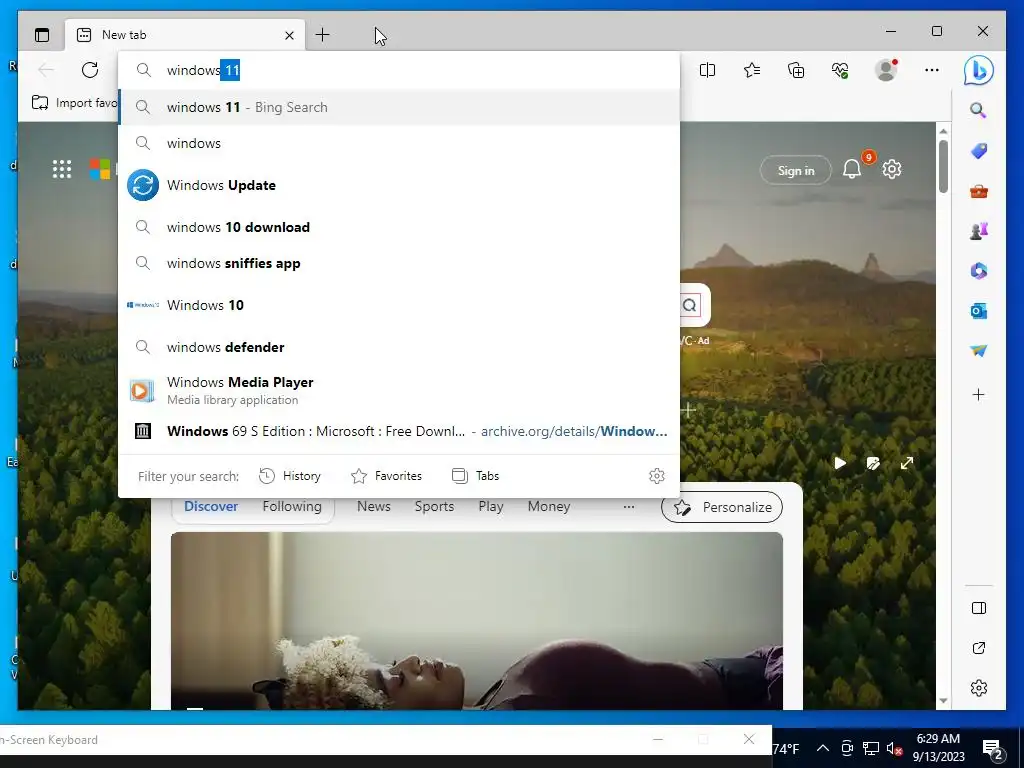Toggle split screen view

707,70
